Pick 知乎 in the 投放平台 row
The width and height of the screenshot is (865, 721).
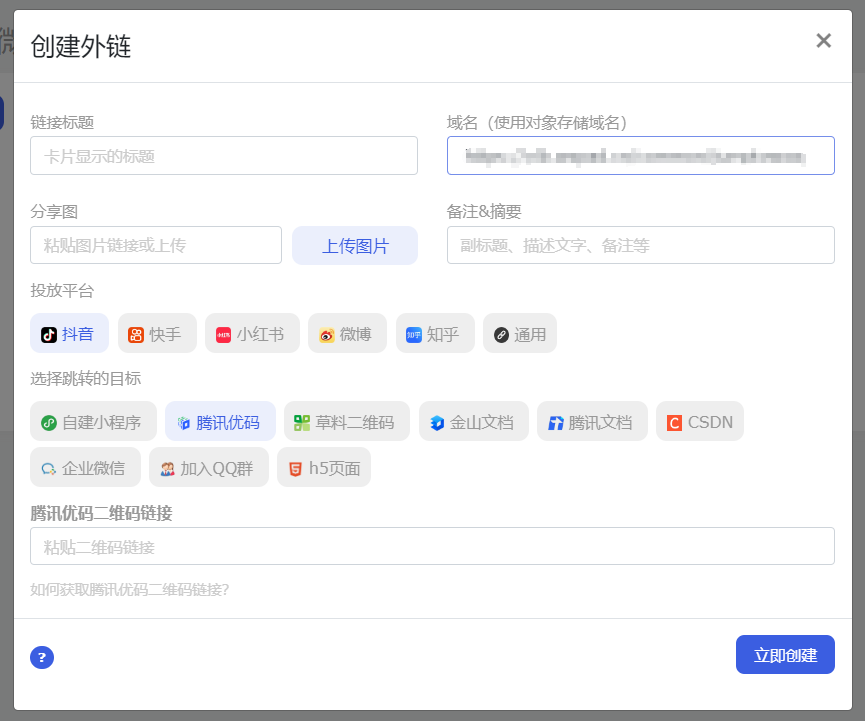434,333
